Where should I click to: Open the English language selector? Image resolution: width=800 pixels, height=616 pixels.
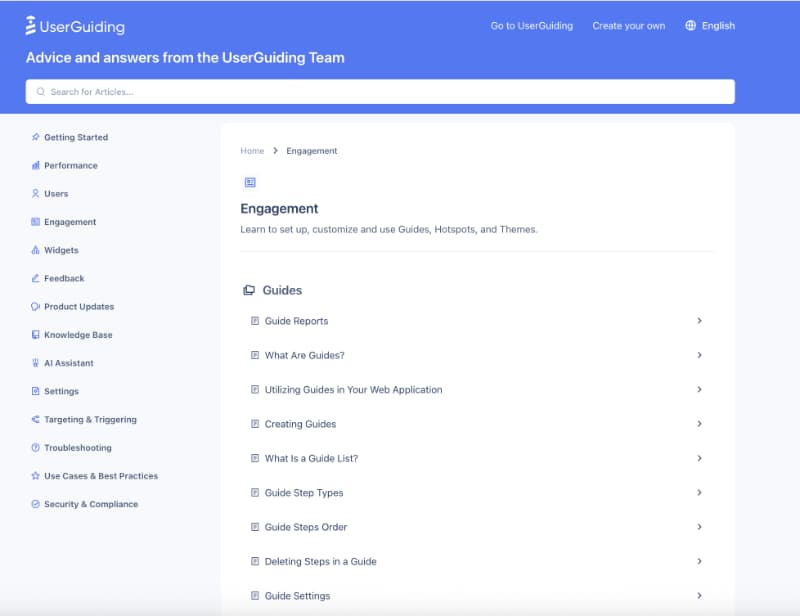(710, 26)
